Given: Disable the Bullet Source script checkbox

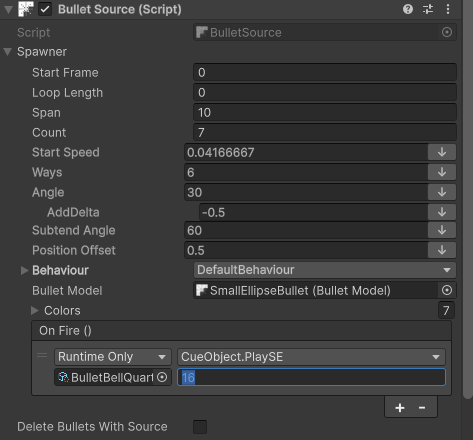Looking at the screenshot, I should 45,9.
